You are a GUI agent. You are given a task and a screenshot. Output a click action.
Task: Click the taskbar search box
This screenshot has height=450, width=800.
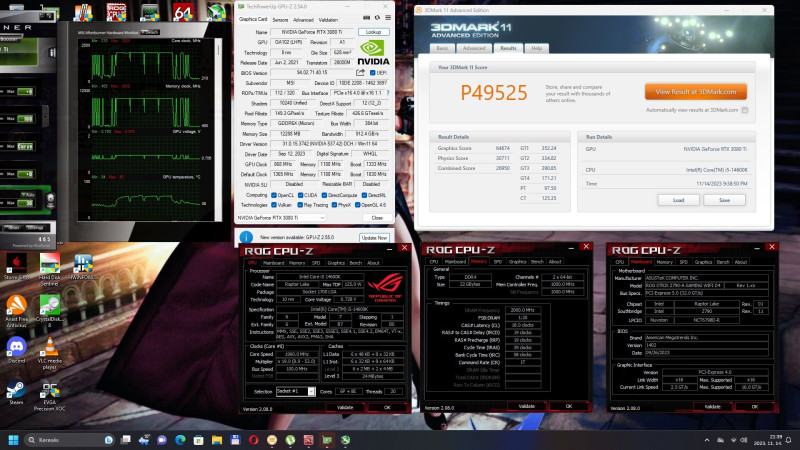[69, 440]
